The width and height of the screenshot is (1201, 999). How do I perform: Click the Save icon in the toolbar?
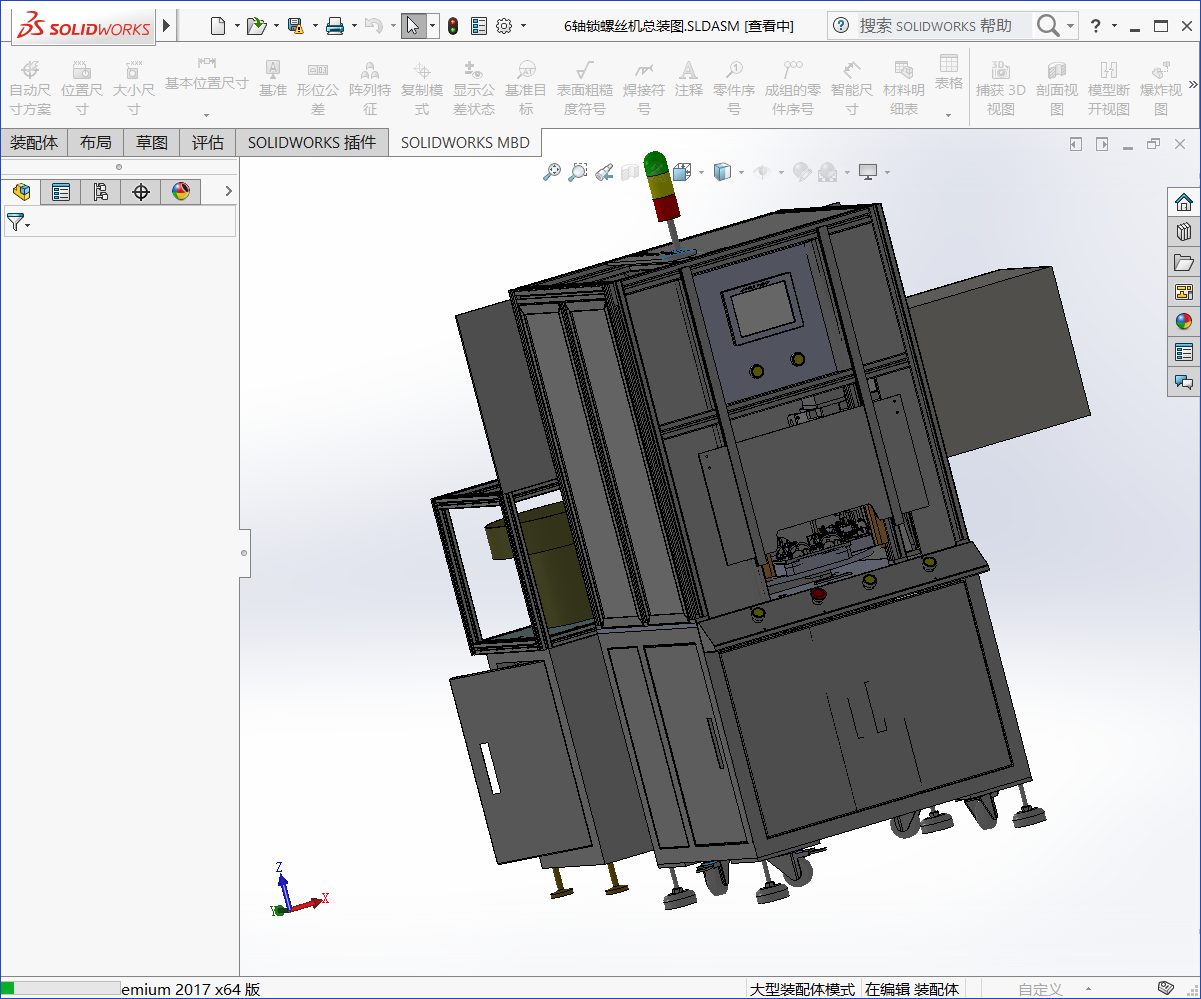pyautogui.click(x=295, y=26)
